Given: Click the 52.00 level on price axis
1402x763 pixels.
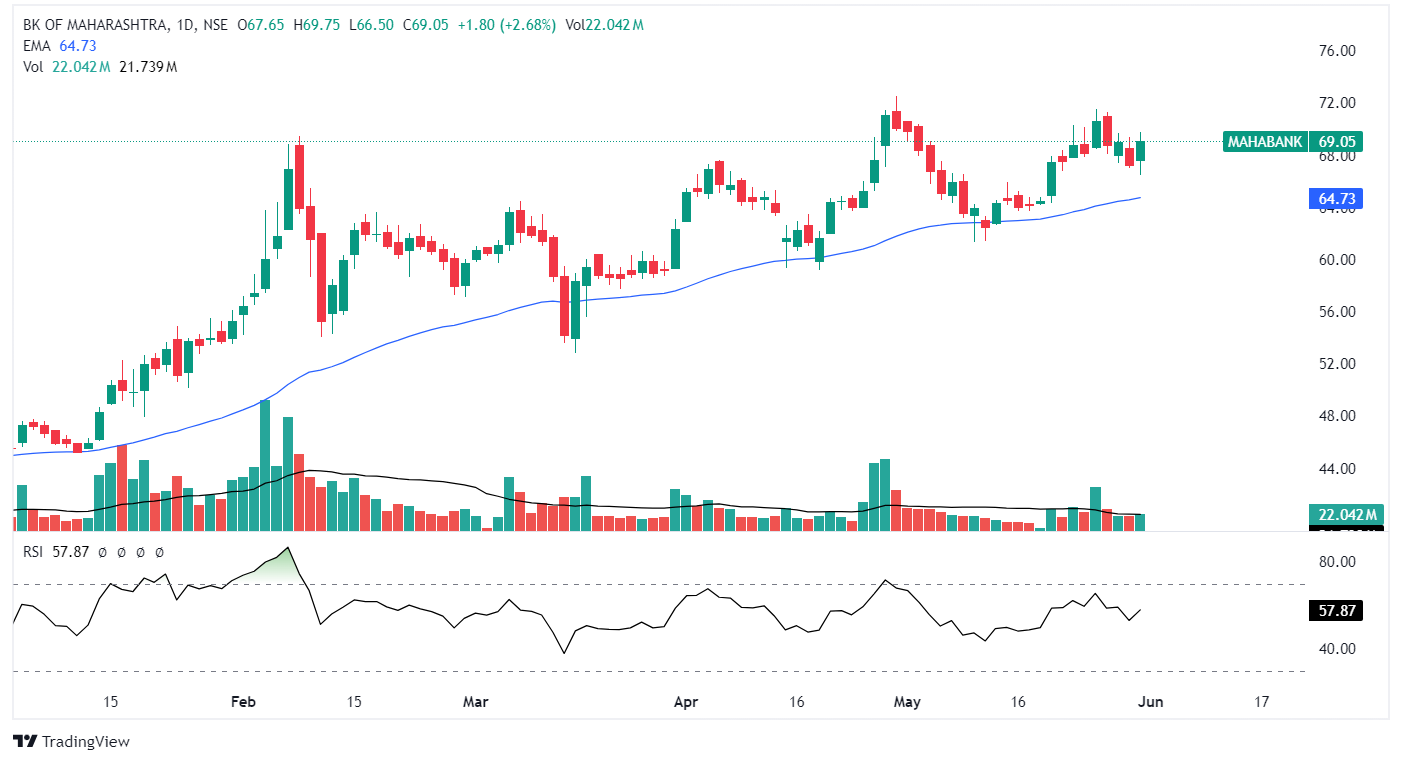Looking at the screenshot, I should tap(1337, 364).
